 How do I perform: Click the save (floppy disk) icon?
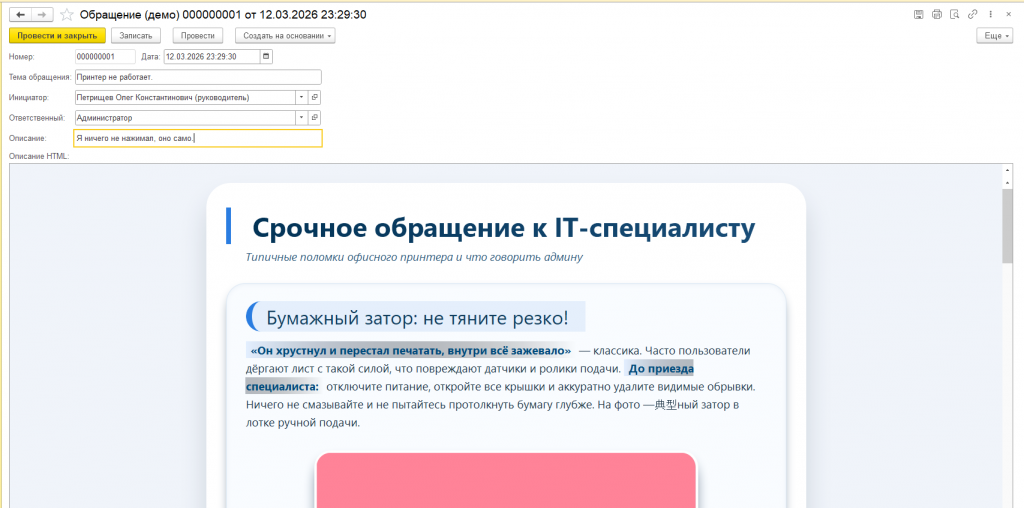[x=918, y=14]
